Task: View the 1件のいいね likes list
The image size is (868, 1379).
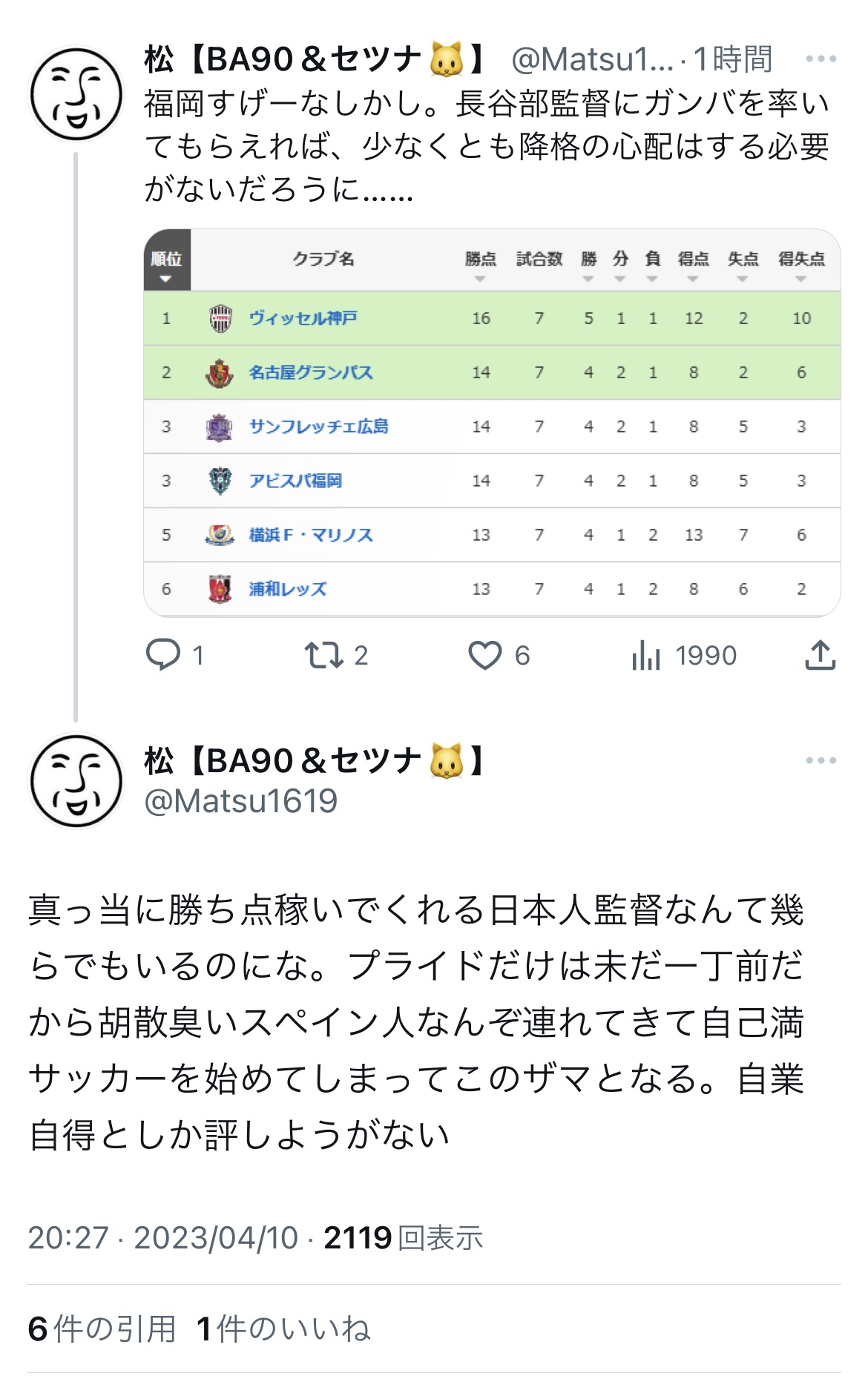Action: [x=283, y=1329]
